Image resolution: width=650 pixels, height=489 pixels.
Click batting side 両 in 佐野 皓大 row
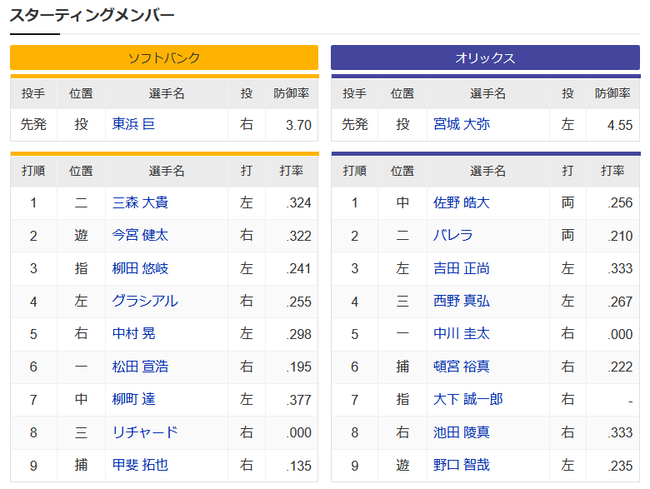click(x=568, y=202)
